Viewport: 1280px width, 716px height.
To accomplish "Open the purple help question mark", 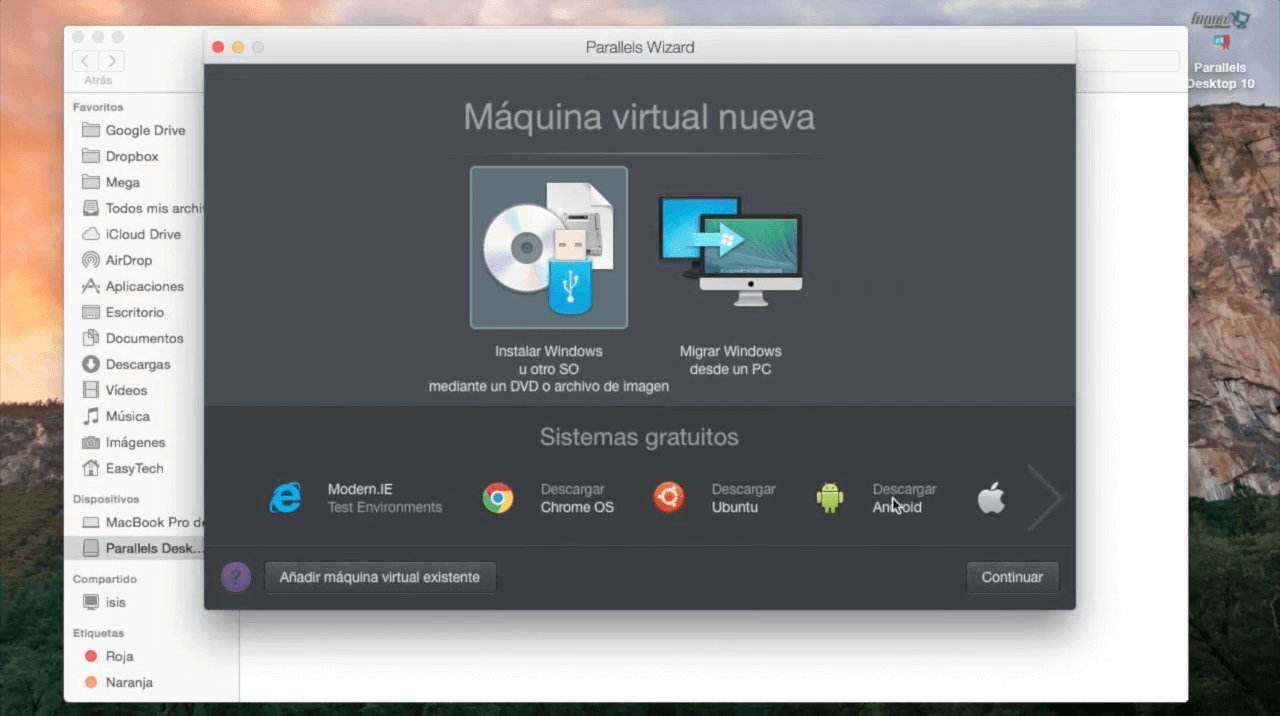I will click(x=236, y=577).
